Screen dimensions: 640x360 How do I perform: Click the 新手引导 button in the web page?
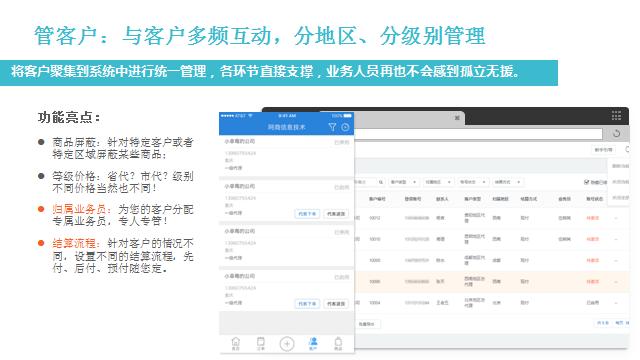point(603,150)
